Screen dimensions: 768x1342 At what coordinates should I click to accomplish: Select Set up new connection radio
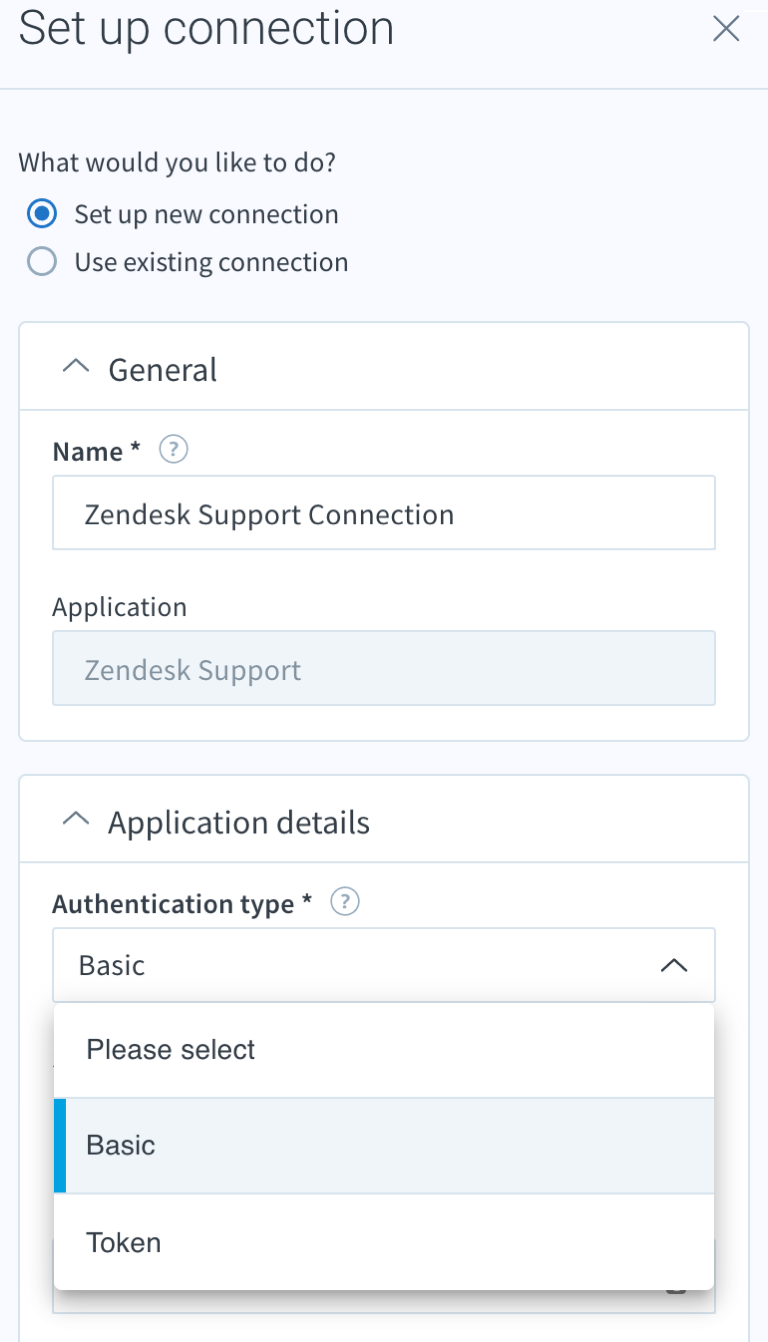[42, 214]
